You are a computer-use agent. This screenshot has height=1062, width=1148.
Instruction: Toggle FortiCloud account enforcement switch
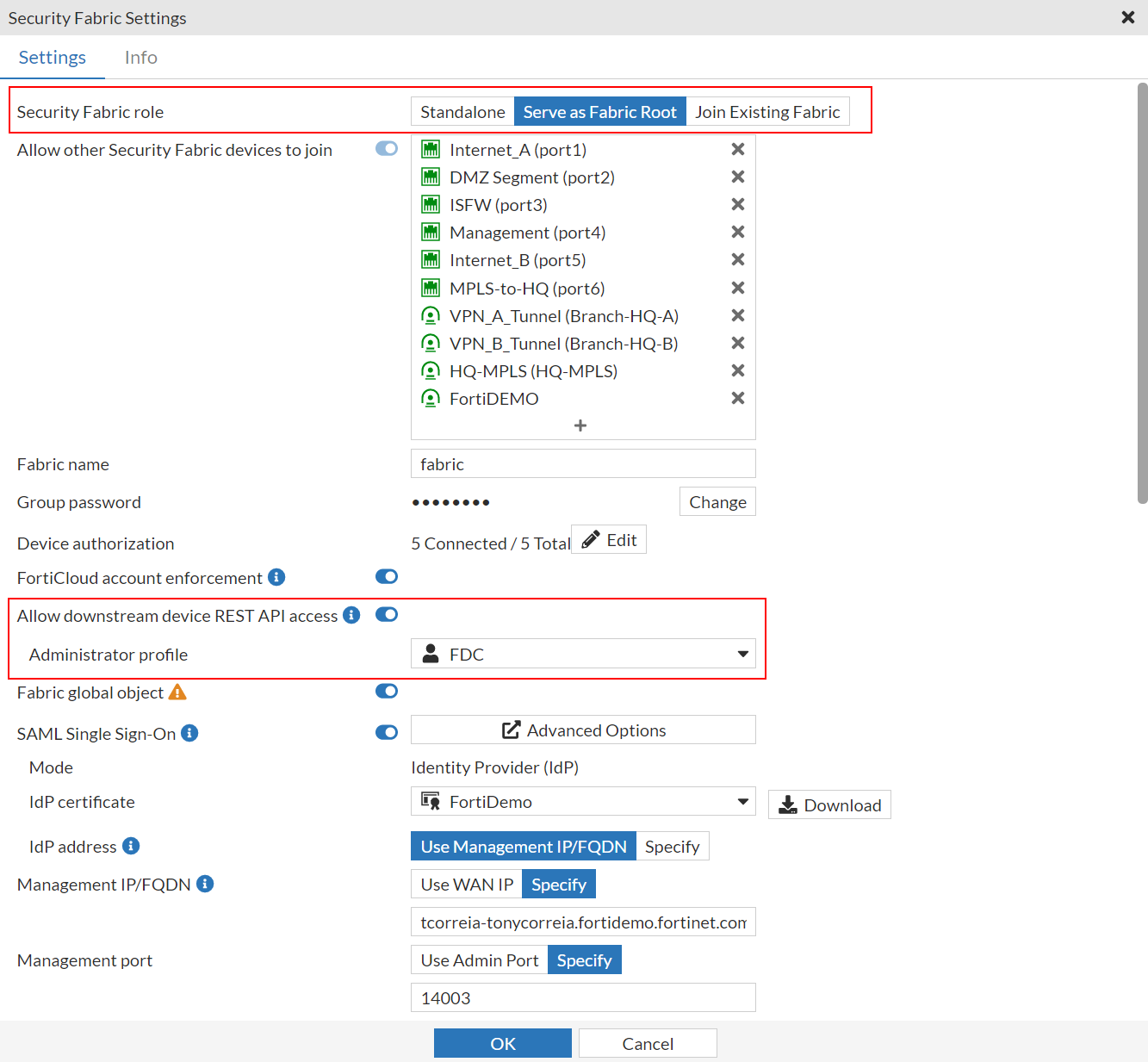[387, 576]
